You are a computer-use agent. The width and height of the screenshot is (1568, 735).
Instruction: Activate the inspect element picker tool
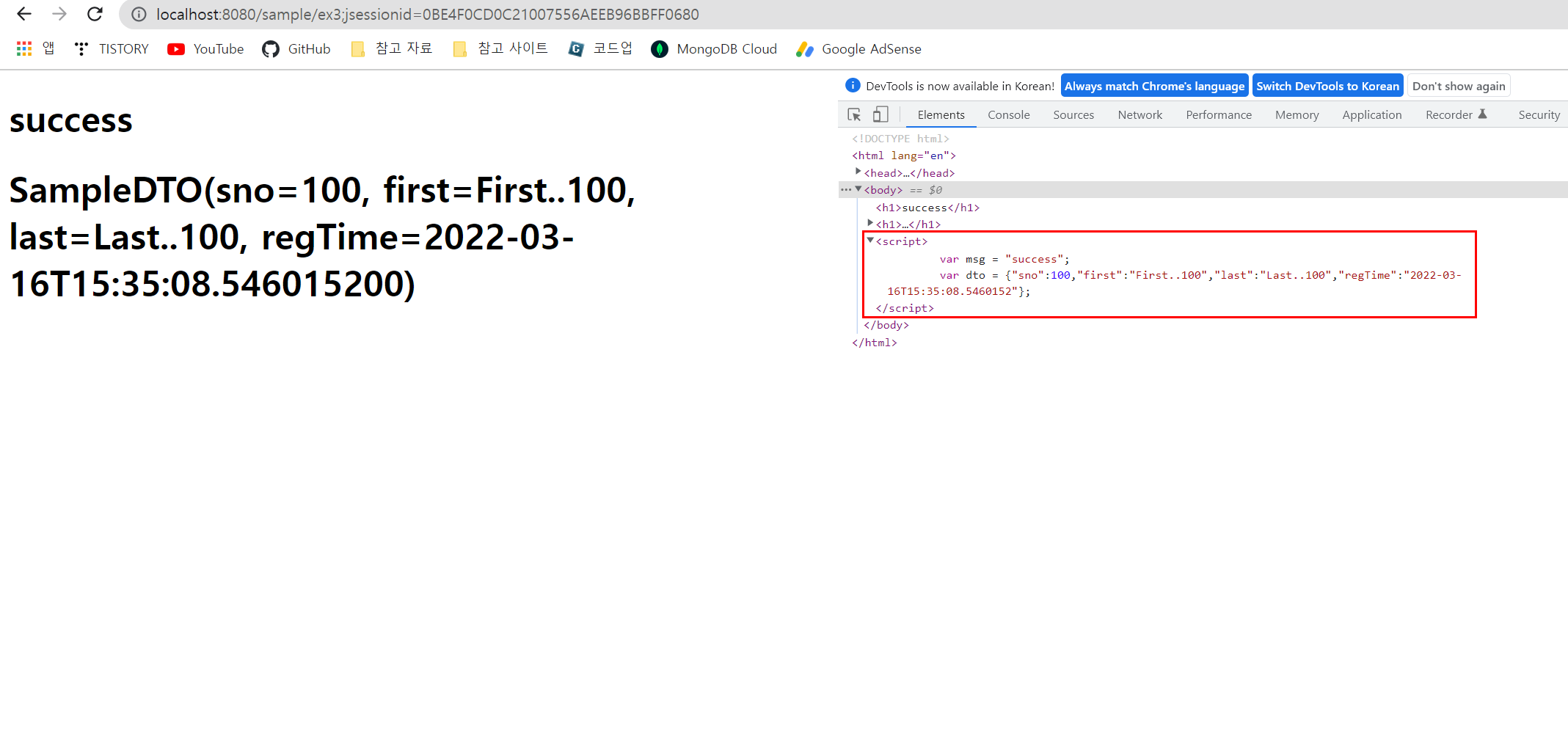854,114
